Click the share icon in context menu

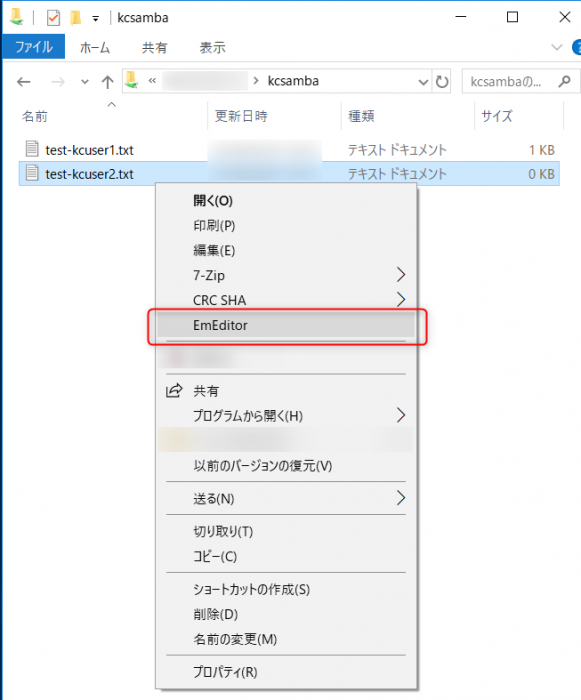[174, 391]
